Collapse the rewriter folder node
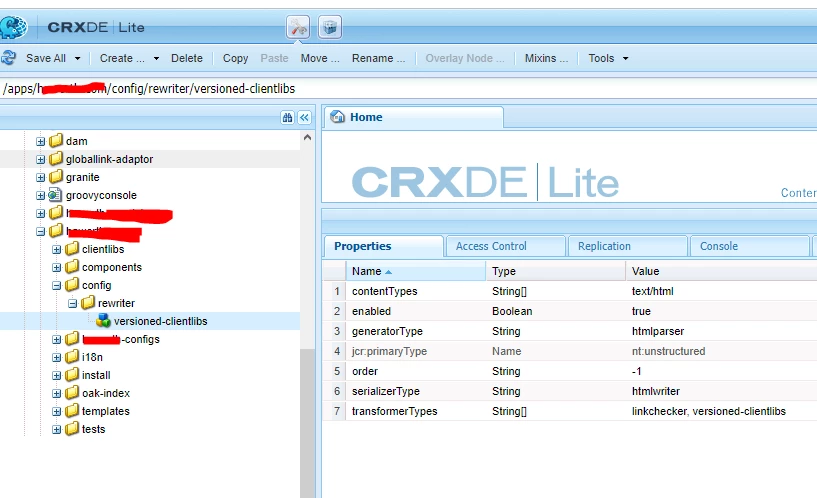 pos(73,303)
